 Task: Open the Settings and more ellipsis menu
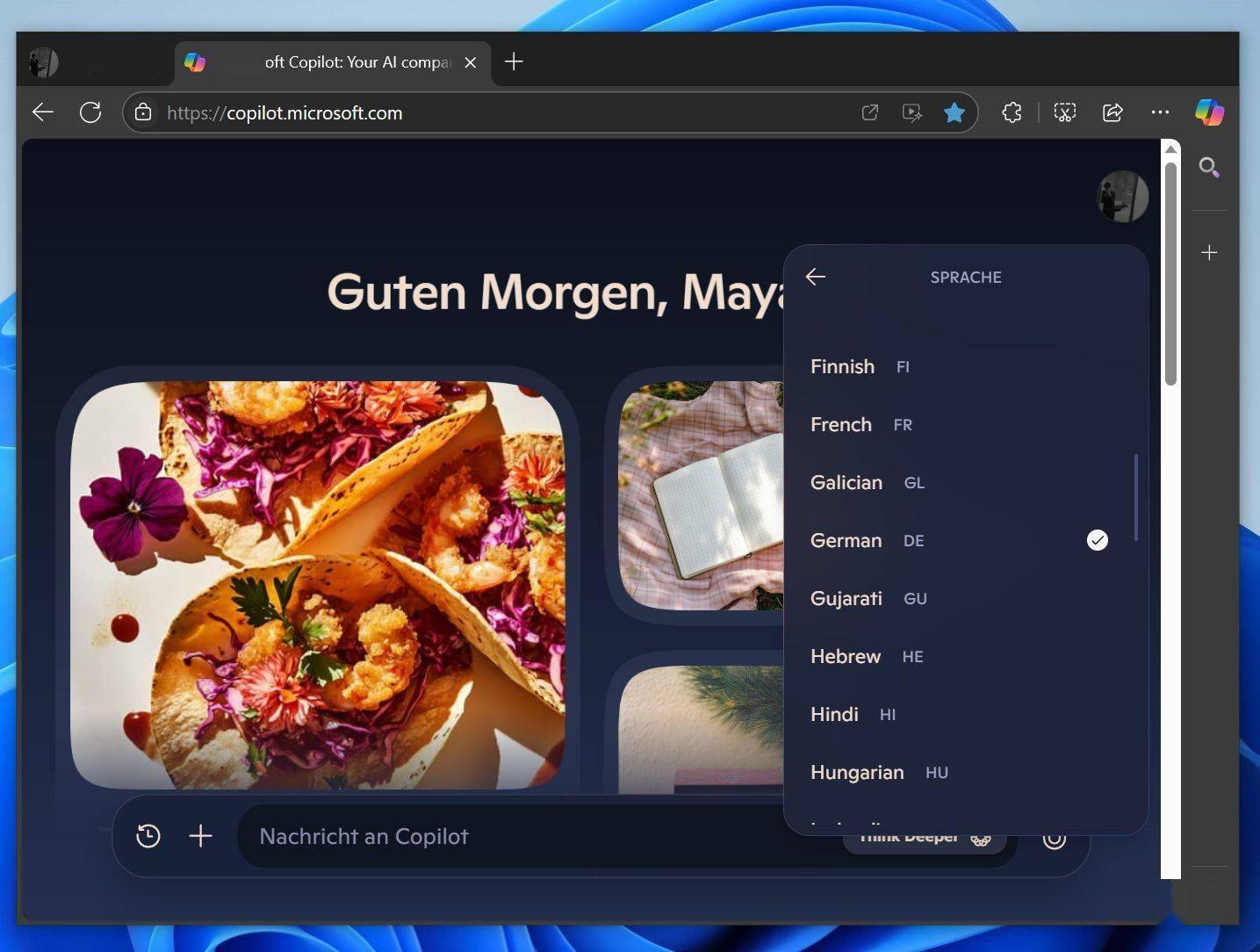[x=1160, y=112]
